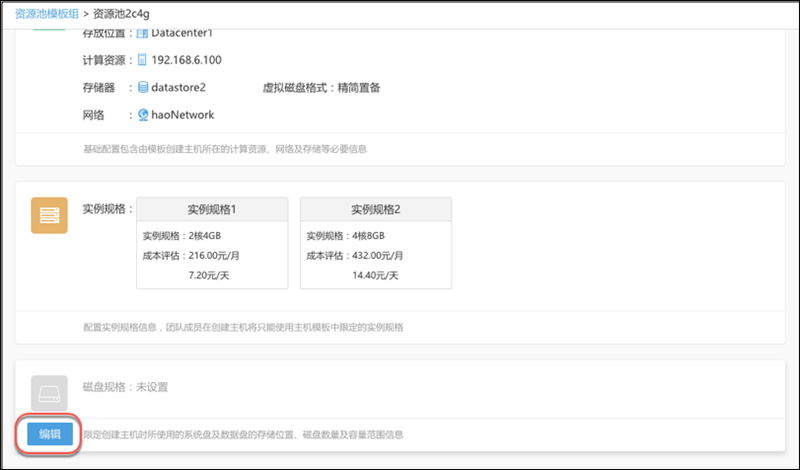Image resolution: width=800 pixels, height=470 pixels.
Task: Select the 实例规格2 card header
Action: (x=375, y=210)
